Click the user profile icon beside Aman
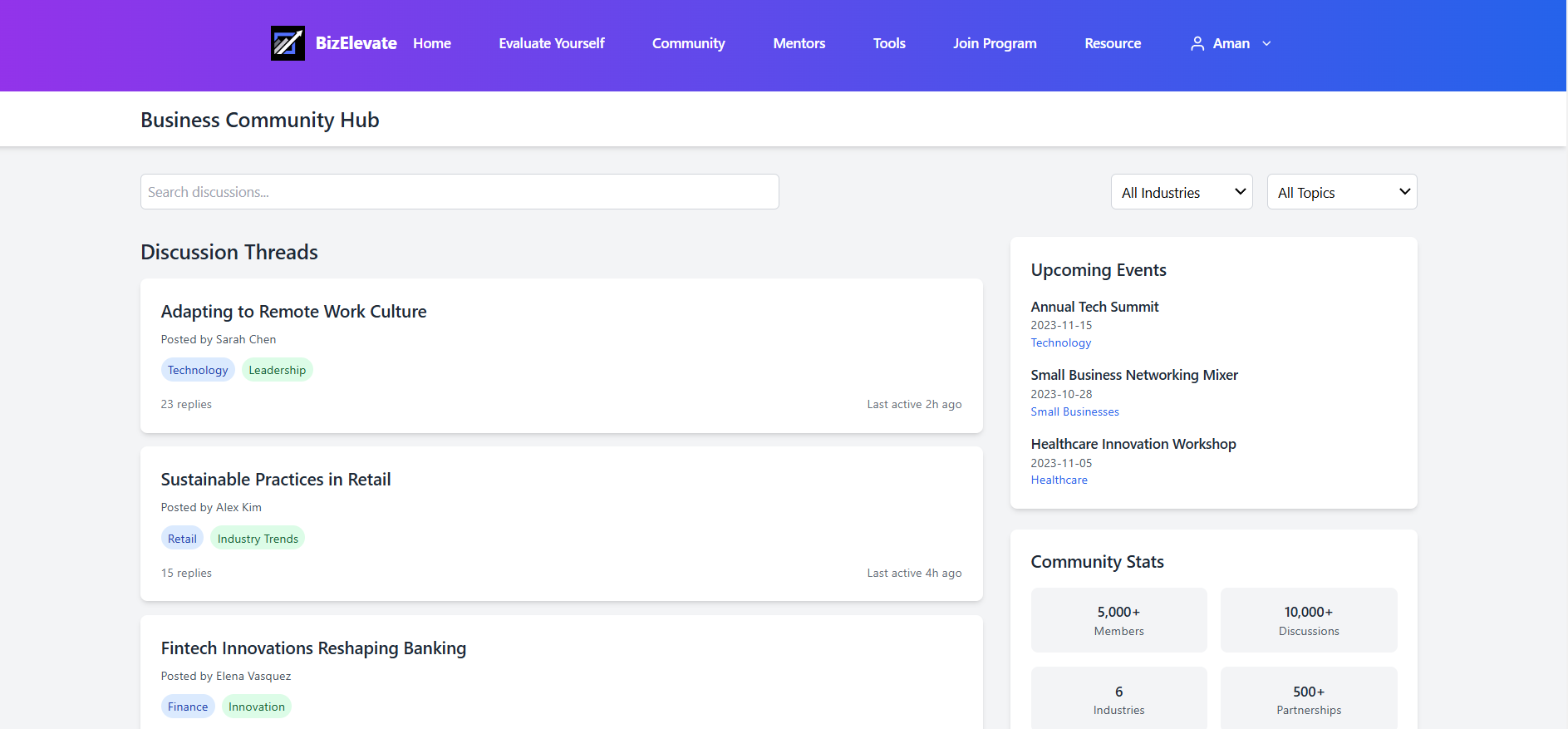Image resolution: width=1568 pixels, height=729 pixels. pos(1197,43)
